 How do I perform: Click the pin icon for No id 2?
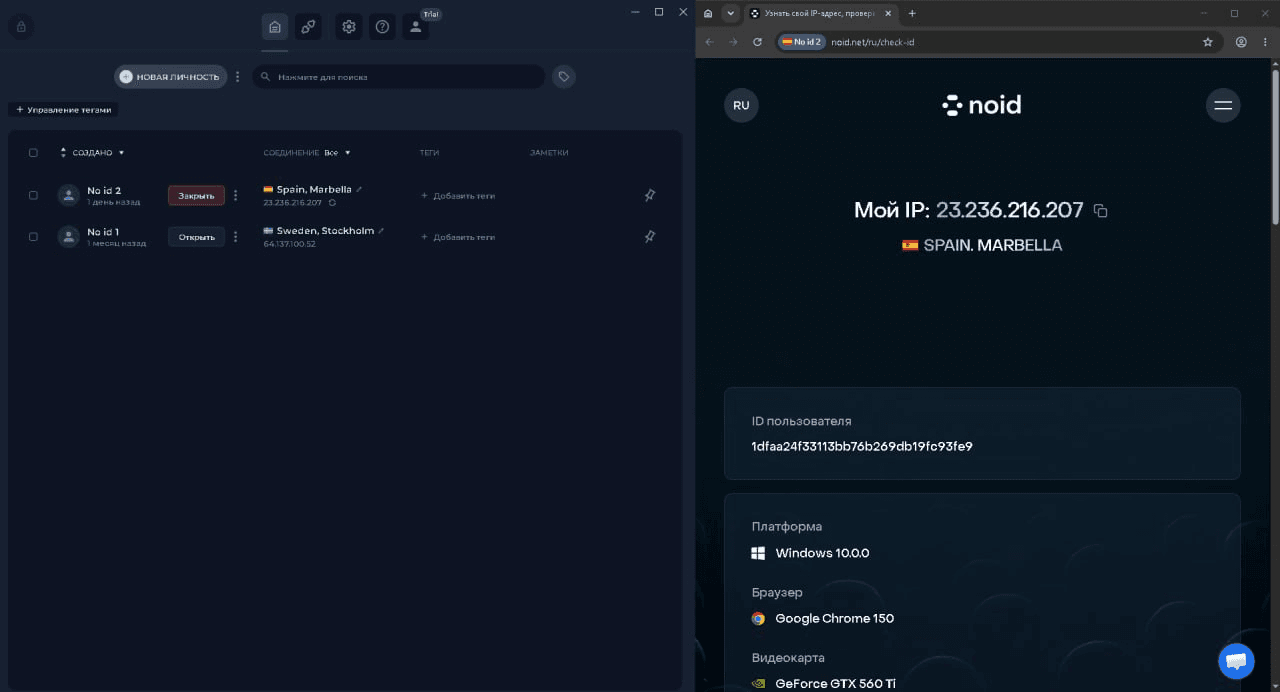coord(650,196)
